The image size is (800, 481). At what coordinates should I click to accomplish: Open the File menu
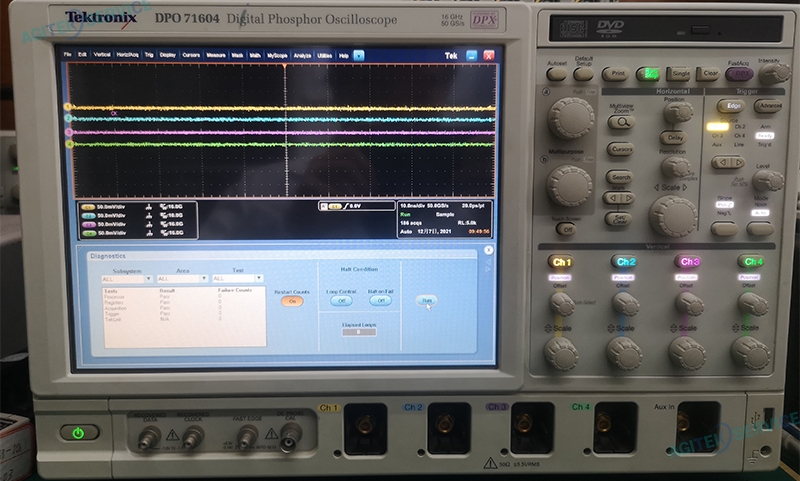[67, 54]
